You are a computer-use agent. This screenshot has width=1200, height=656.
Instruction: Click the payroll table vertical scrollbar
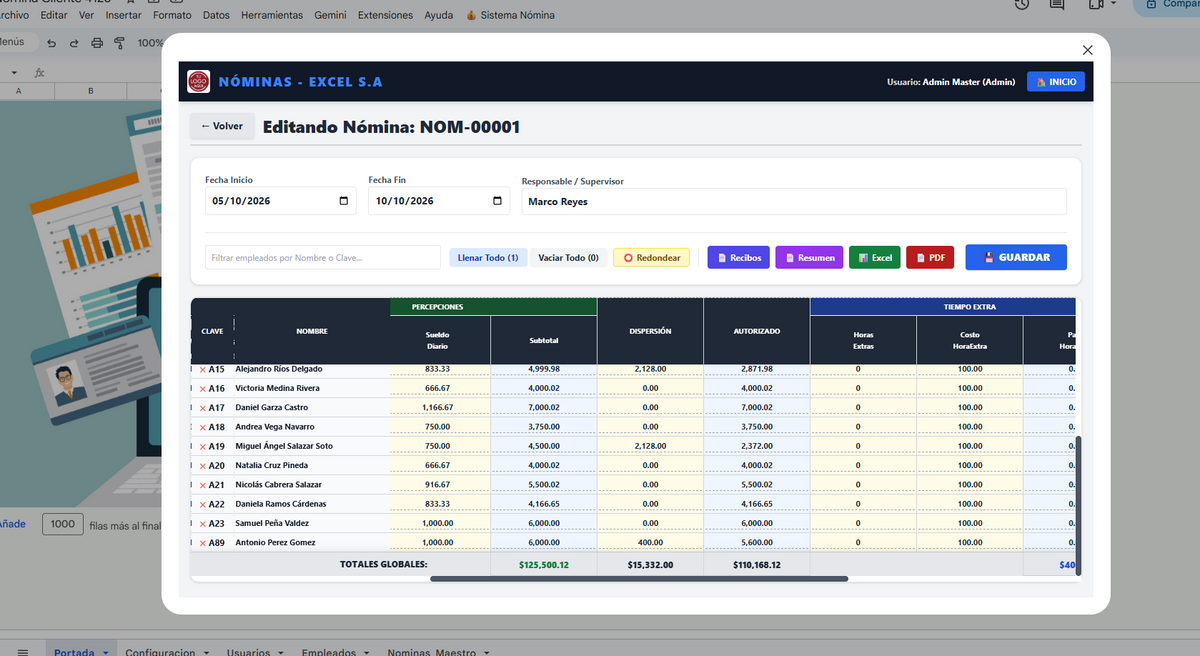[x=1078, y=504]
